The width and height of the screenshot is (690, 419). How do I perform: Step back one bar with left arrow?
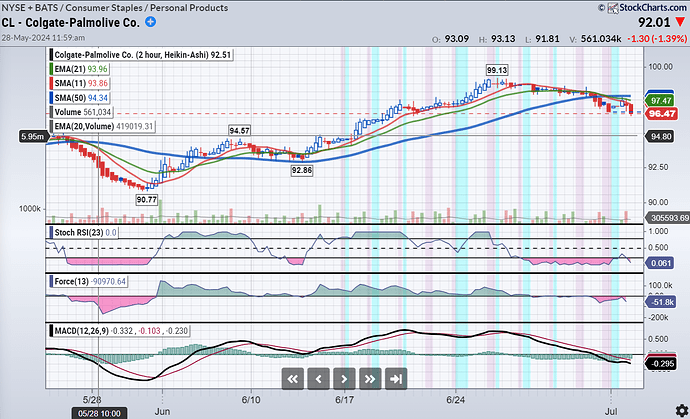(x=319, y=379)
